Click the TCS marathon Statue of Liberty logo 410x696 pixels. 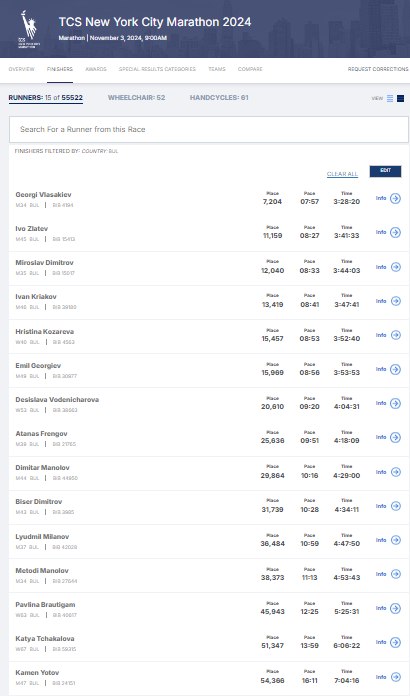29,29
